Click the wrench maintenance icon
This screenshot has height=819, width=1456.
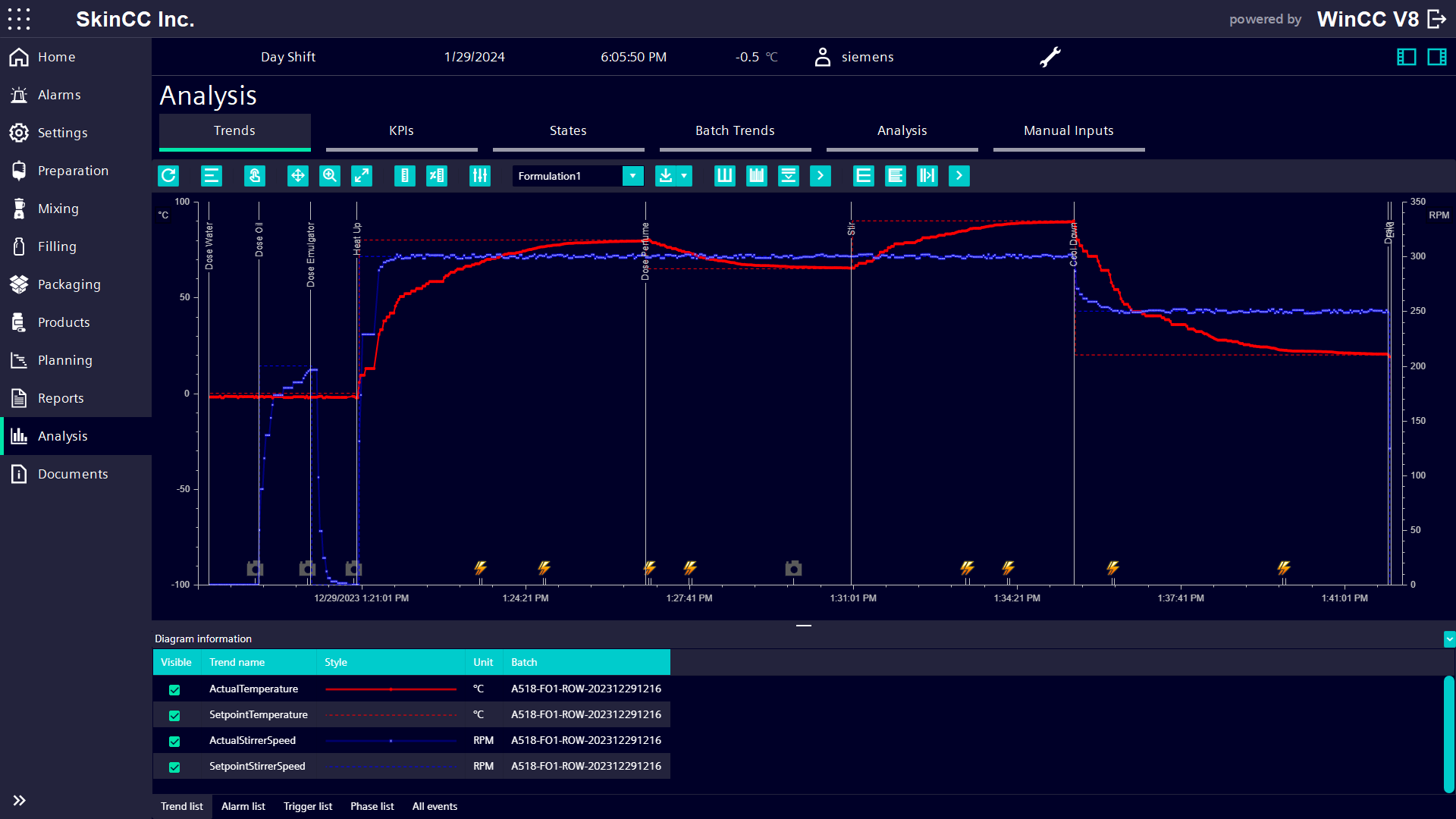point(1050,57)
